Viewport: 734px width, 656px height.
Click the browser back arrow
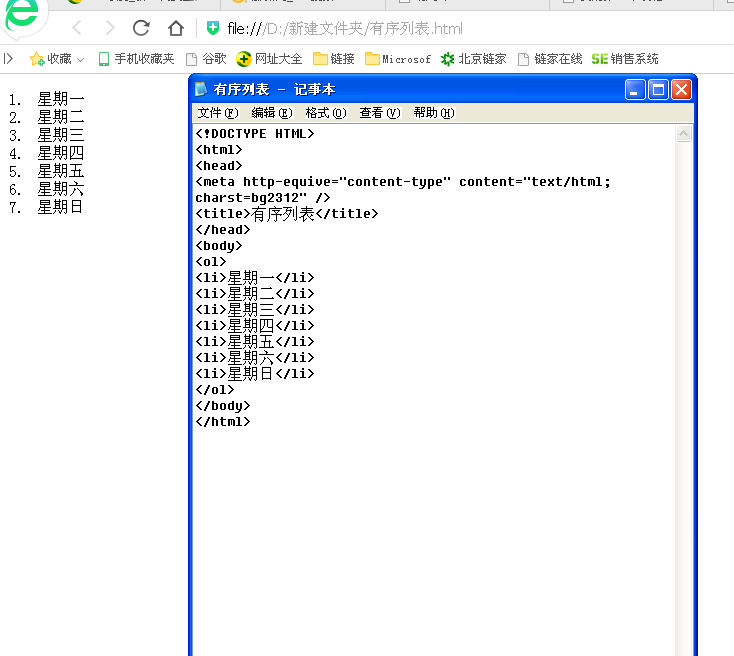(77, 28)
